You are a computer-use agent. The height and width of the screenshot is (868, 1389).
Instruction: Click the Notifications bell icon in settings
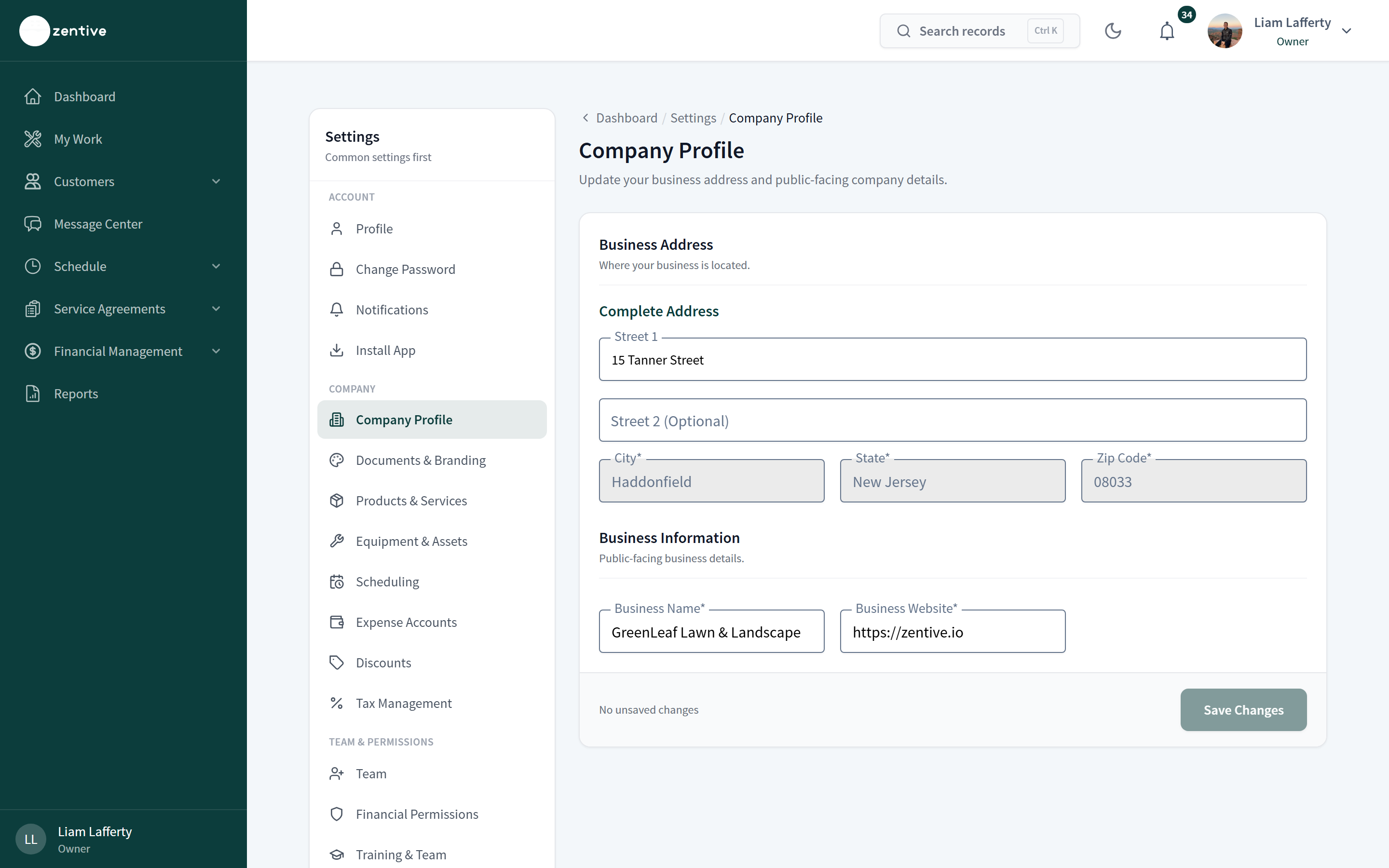[337, 310]
